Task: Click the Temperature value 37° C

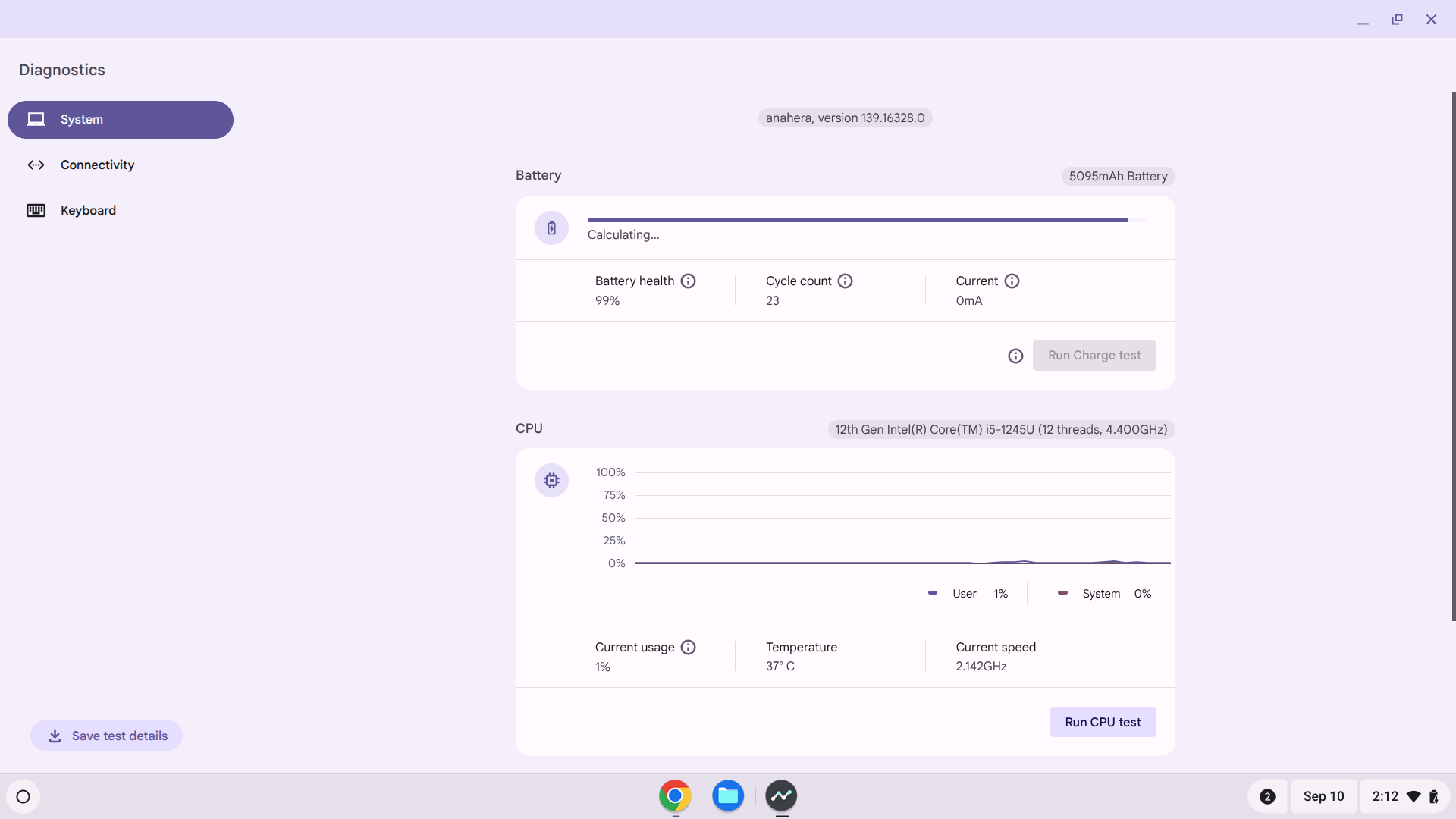Action: (x=780, y=667)
